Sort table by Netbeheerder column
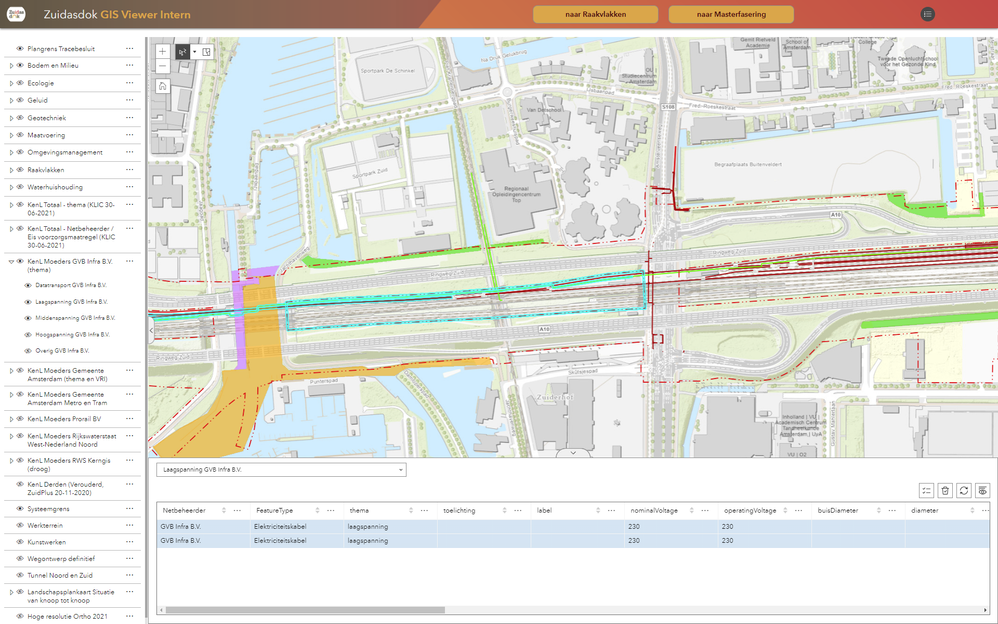Image resolution: width=998 pixels, height=624 pixels. pos(223,511)
